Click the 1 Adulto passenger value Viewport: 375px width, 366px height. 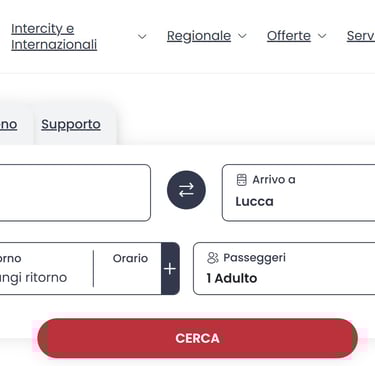[232, 278]
